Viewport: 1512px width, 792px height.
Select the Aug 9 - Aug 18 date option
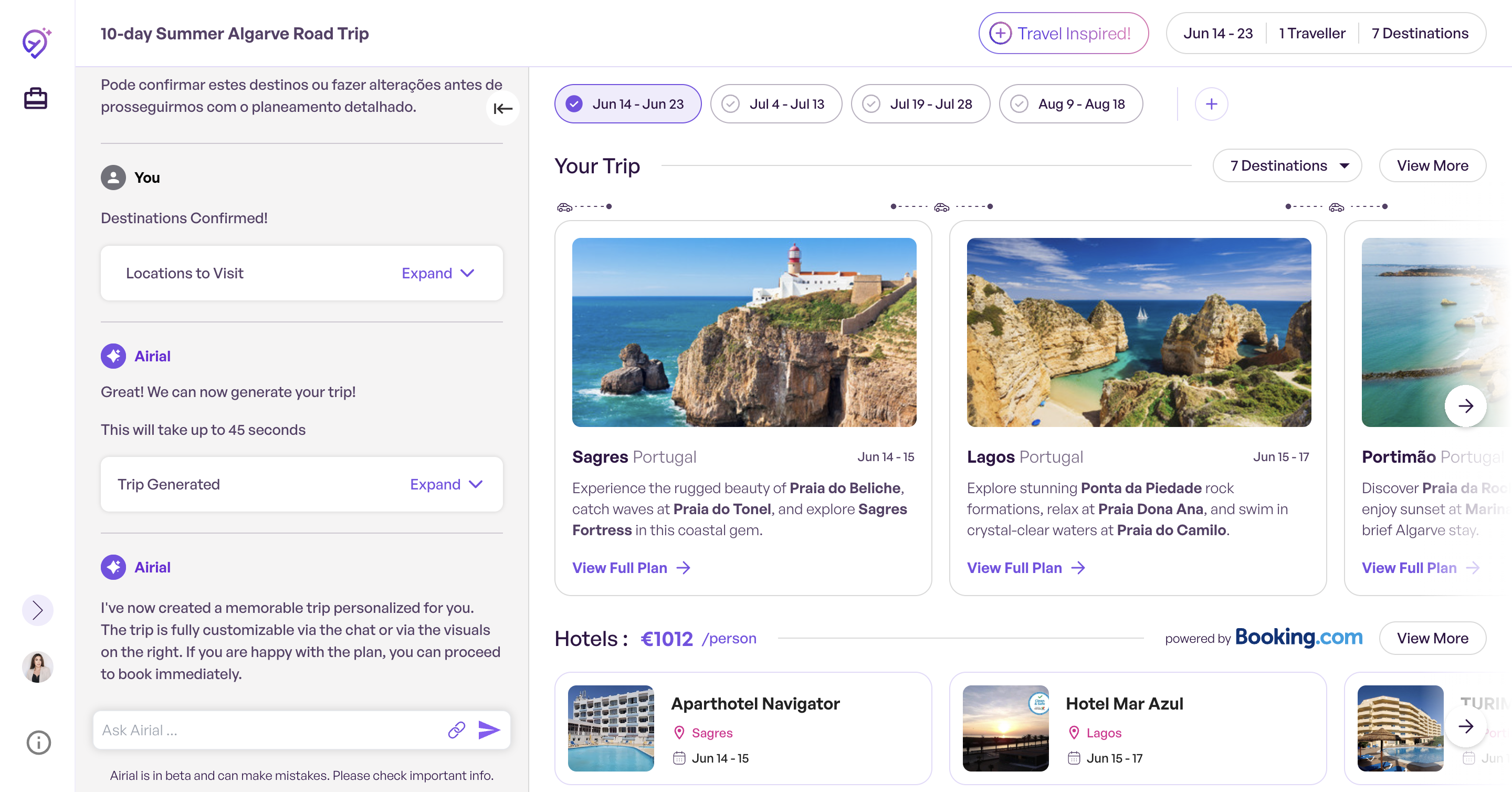click(1070, 104)
